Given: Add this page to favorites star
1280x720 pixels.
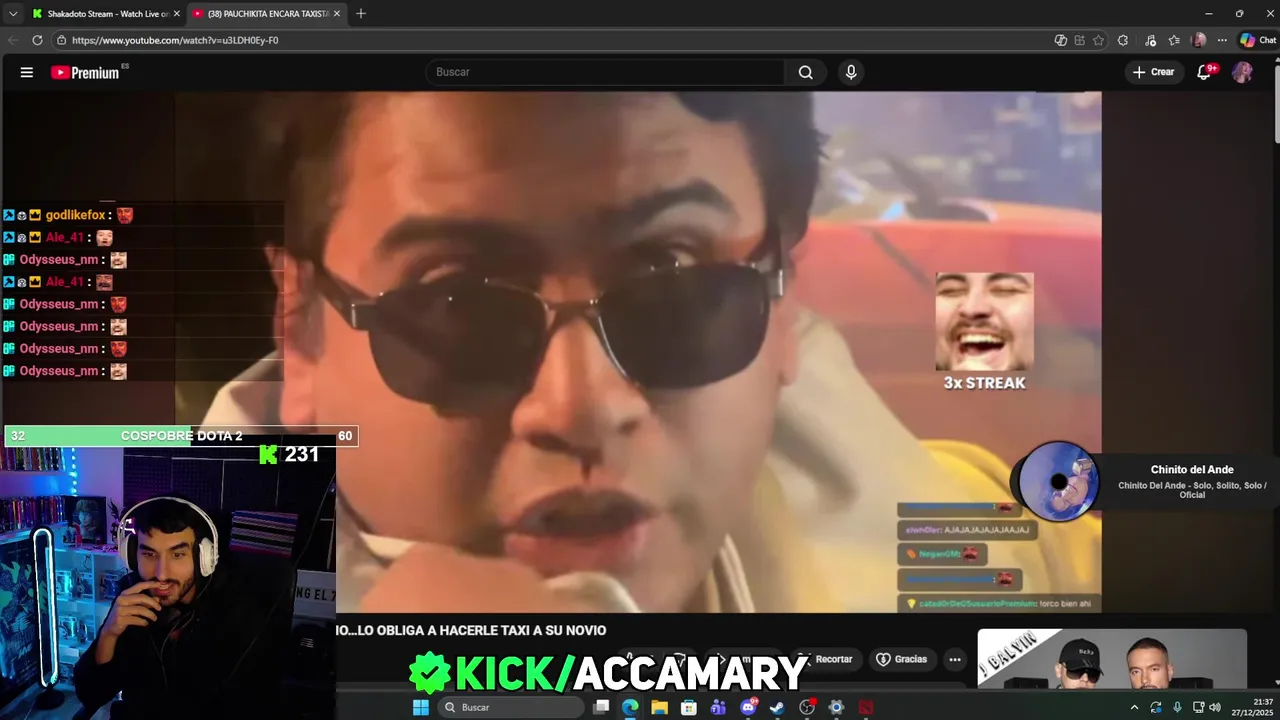Looking at the screenshot, I should click(x=1098, y=40).
